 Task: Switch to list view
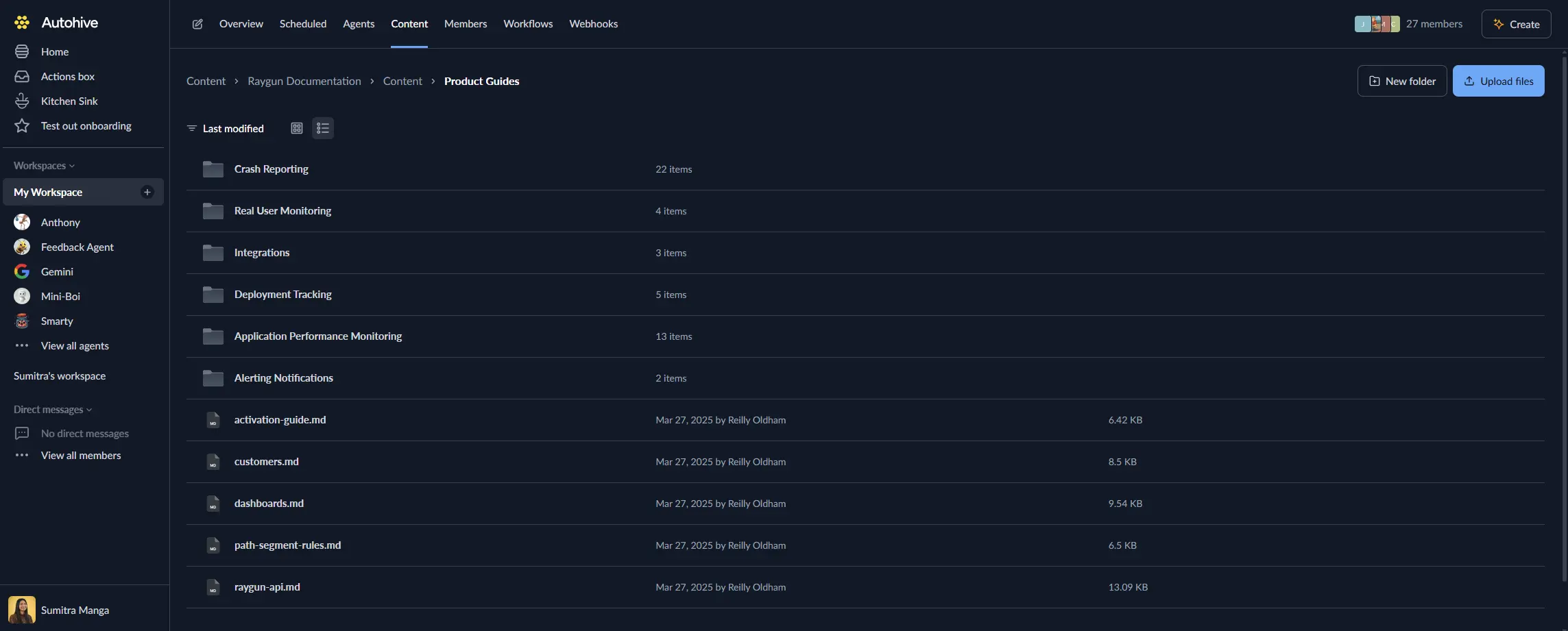click(323, 128)
